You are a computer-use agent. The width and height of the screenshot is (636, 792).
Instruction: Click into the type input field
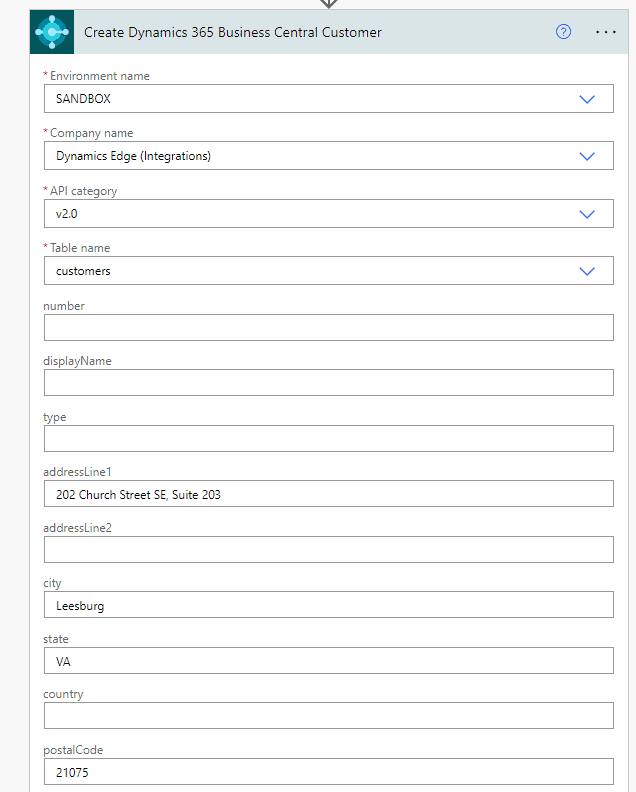click(x=329, y=438)
